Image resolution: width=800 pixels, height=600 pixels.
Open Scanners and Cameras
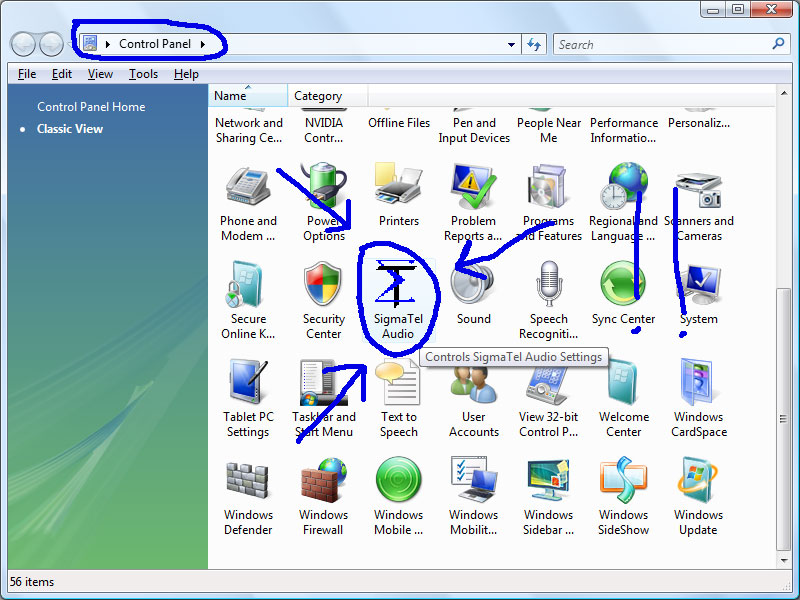pyautogui.click(x=698, y=204)
